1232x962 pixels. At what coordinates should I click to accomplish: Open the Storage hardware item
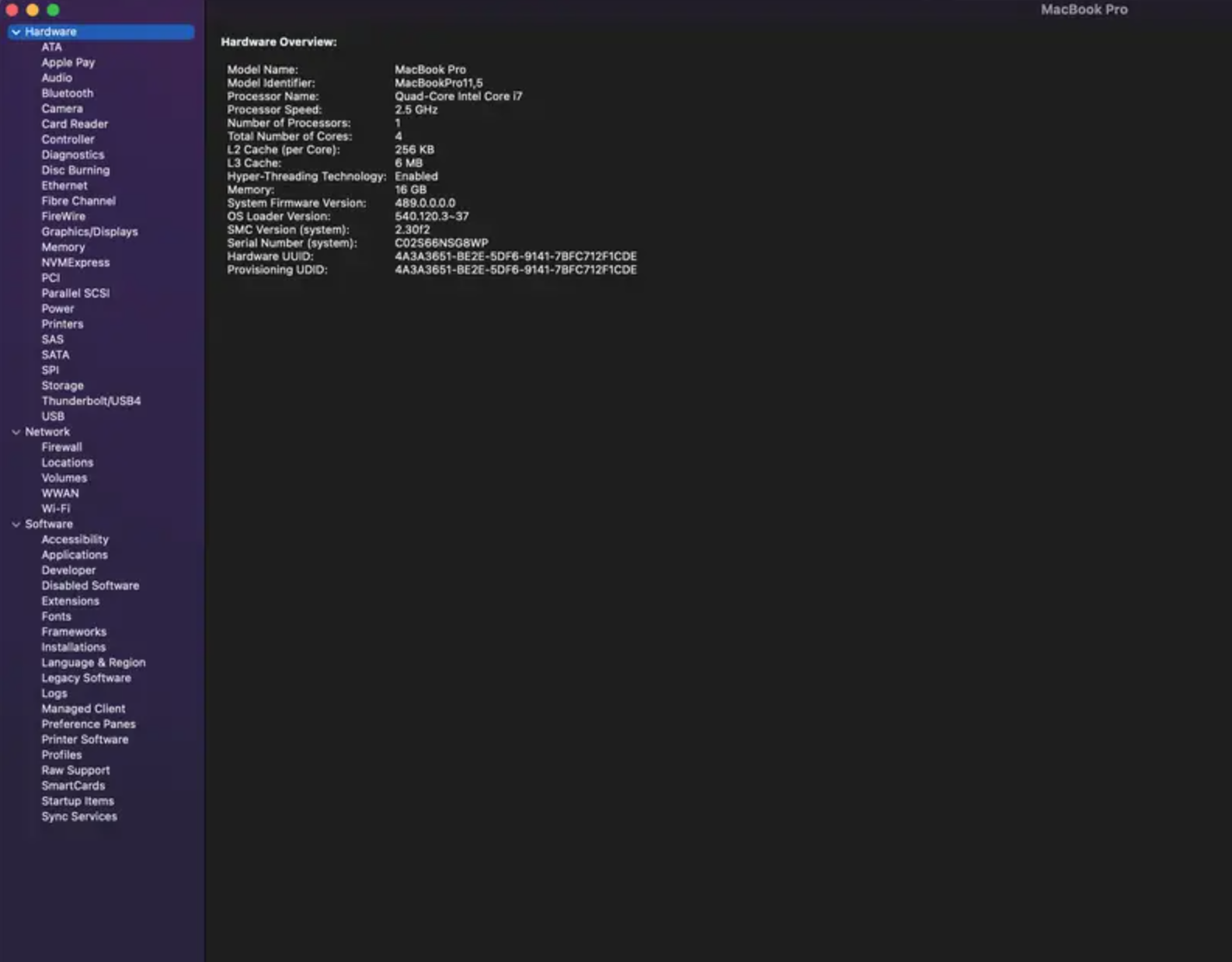click(x=62, y=385)
